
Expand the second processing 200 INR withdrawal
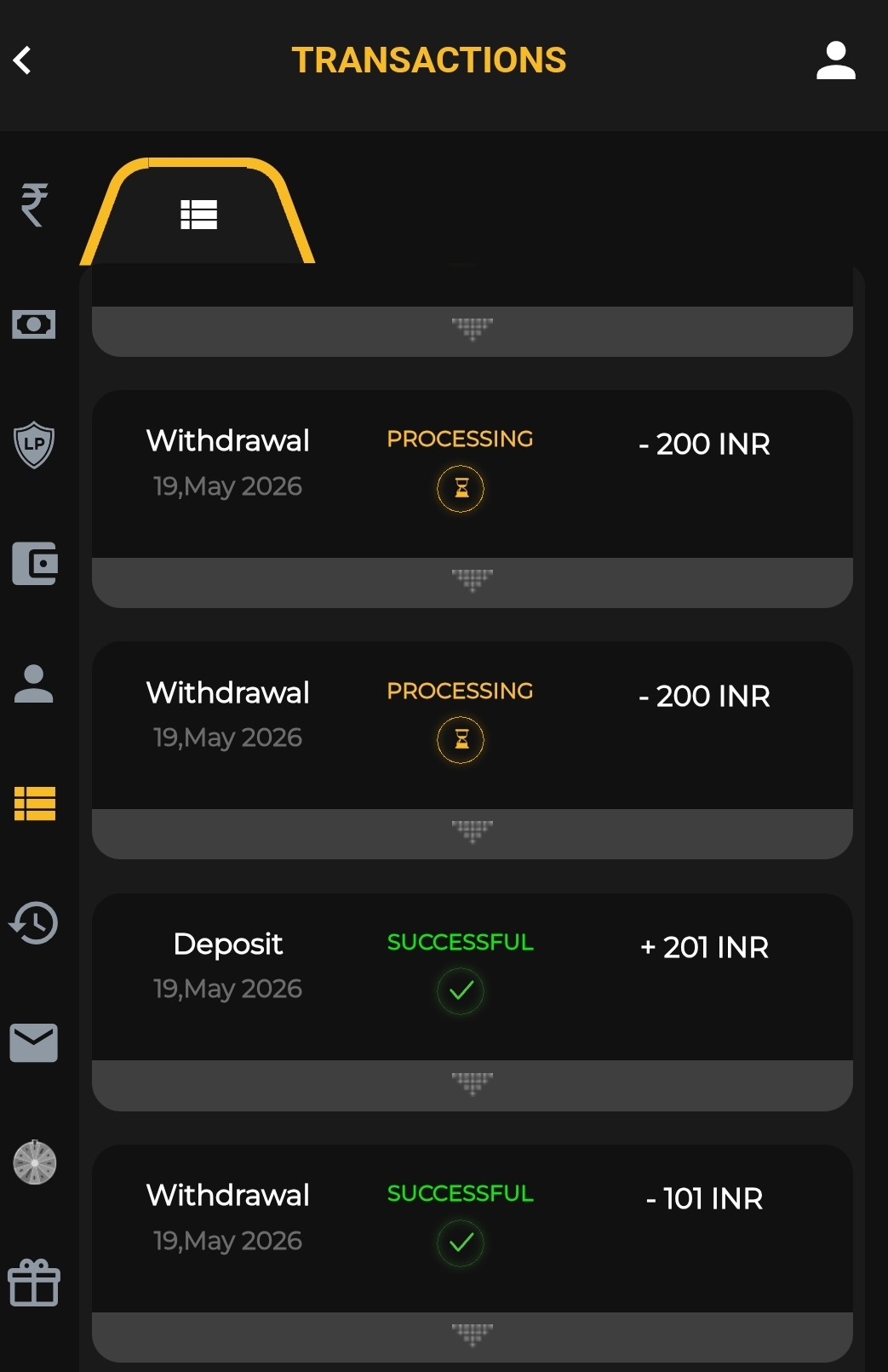pos(473,834)
